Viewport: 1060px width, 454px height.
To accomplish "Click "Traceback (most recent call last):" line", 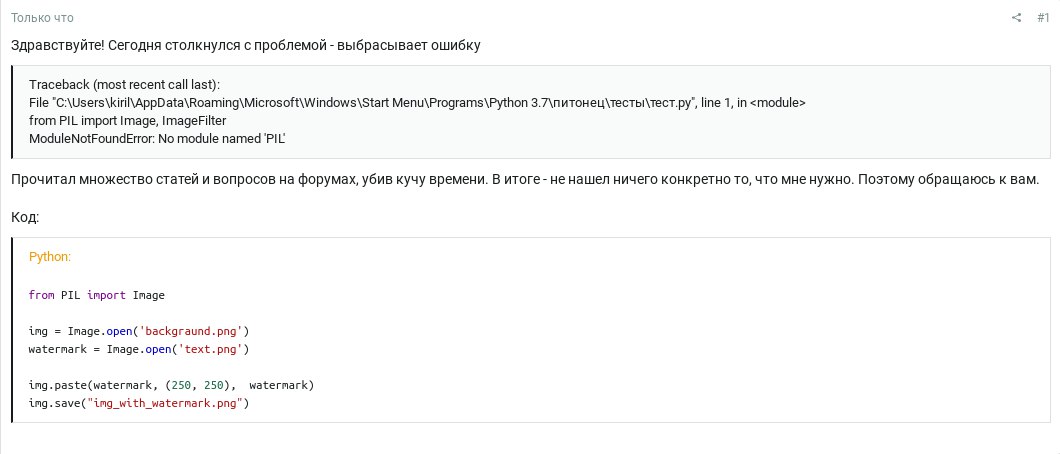I will [124, 85].
